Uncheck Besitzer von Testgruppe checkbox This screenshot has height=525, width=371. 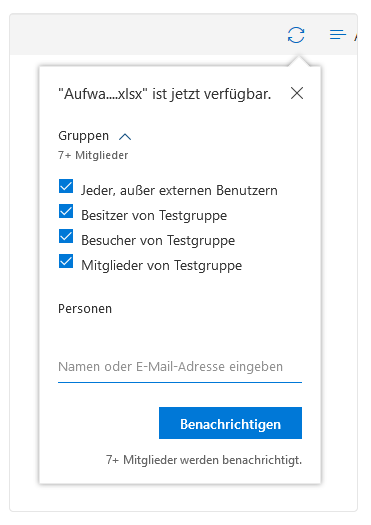click(x=66, y=211)
